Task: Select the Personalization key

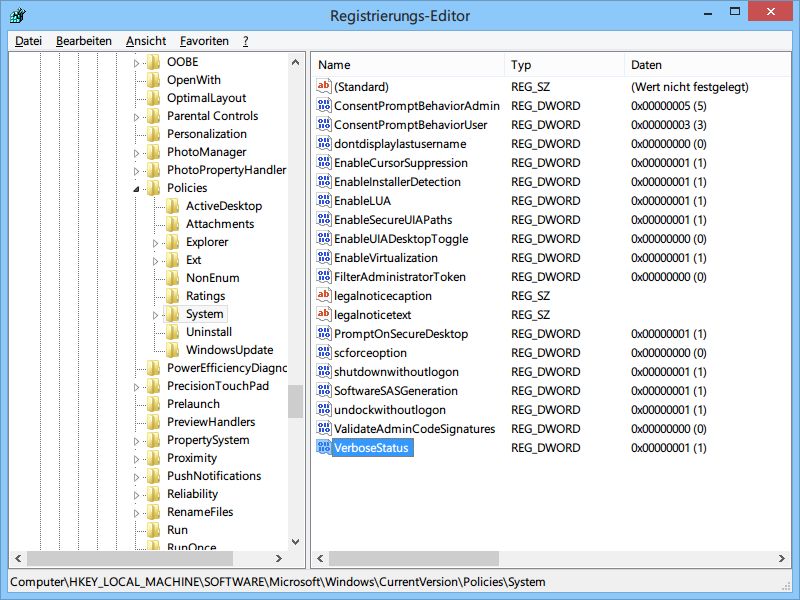Action: [207, 134]
